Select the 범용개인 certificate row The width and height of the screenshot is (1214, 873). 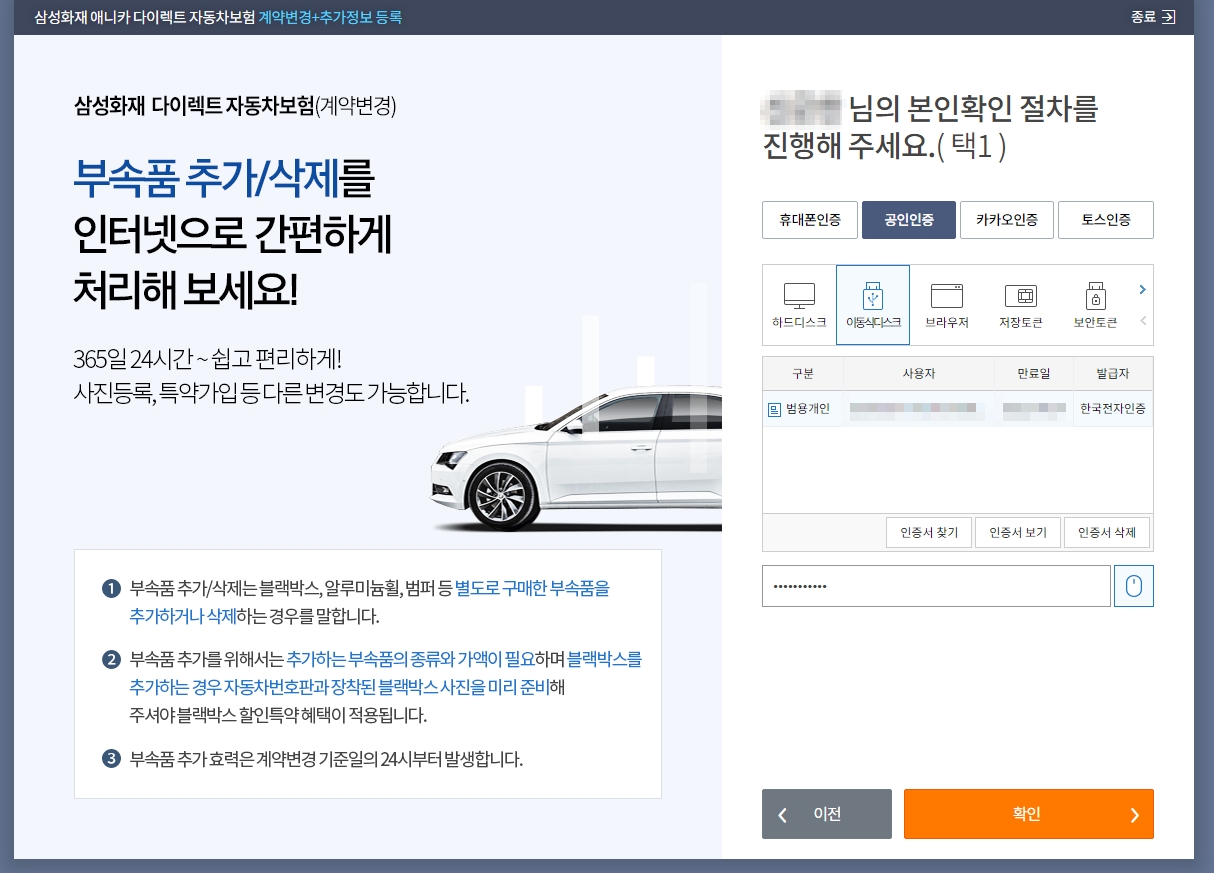pos(957,409)
